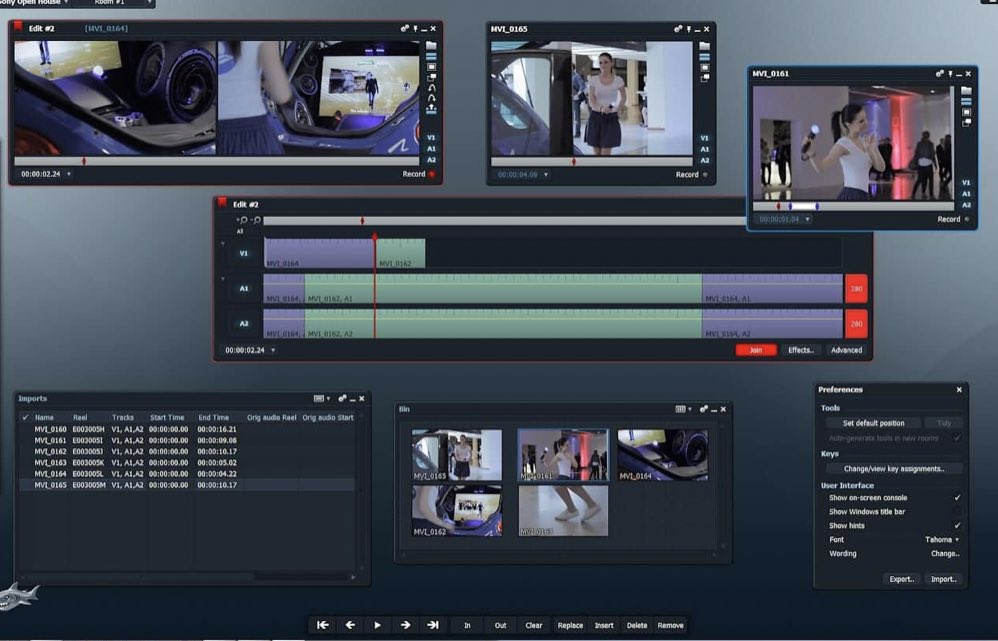This screenshot has height=641, width=998.
Task: Click the red flag on Edit #2 timeline
Action: pyautogui.click(x=222, y=202)
